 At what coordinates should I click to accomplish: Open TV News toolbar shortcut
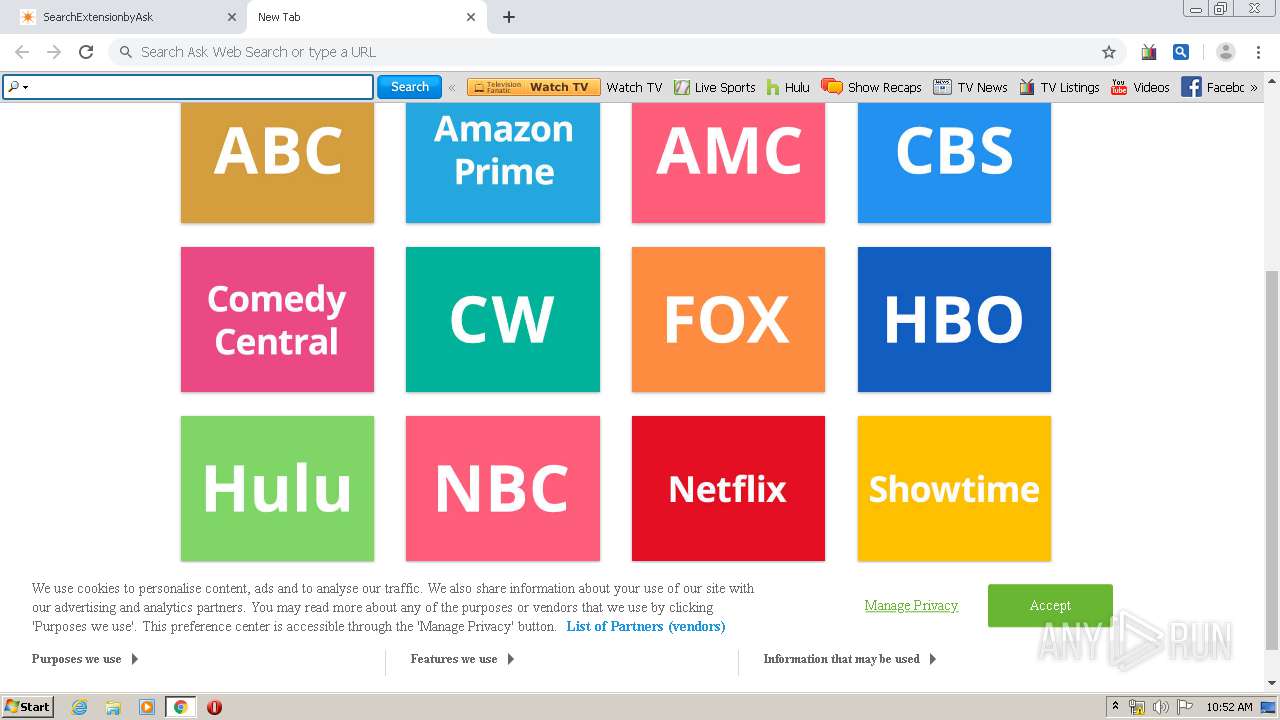970,87
